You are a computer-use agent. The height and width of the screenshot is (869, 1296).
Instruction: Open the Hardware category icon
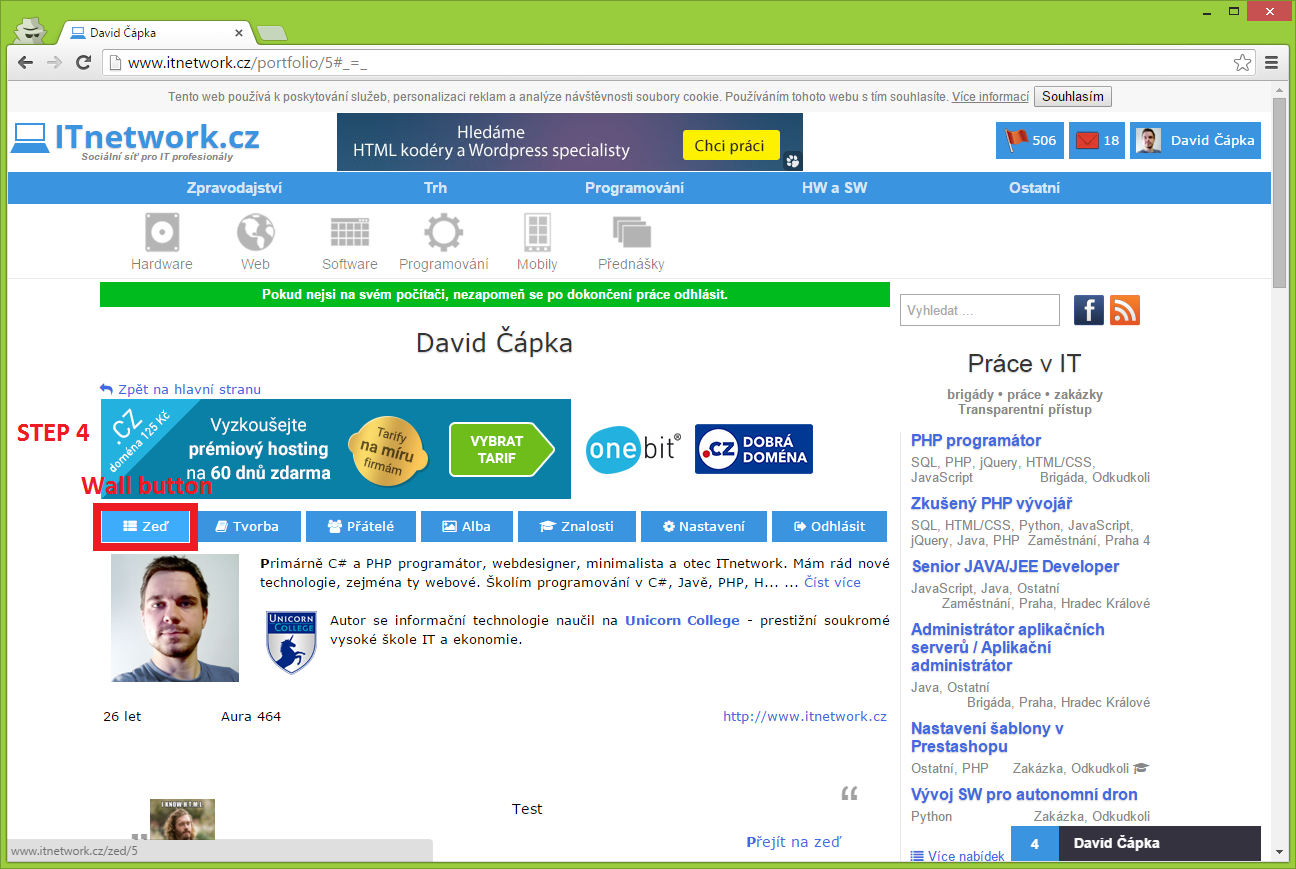pos(161,233)
